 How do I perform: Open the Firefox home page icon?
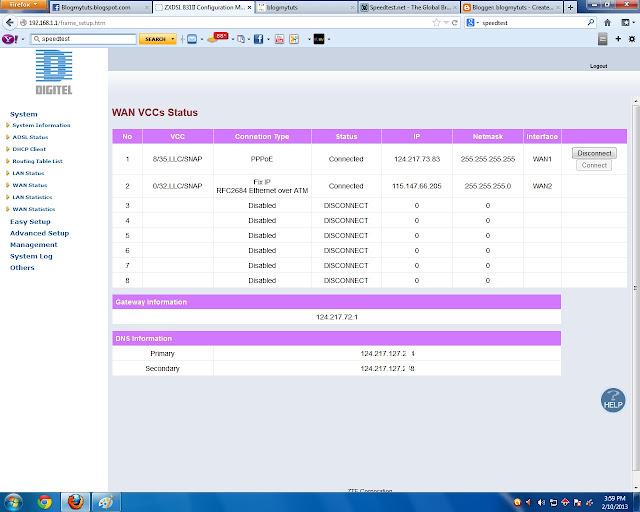click(607, 23)
